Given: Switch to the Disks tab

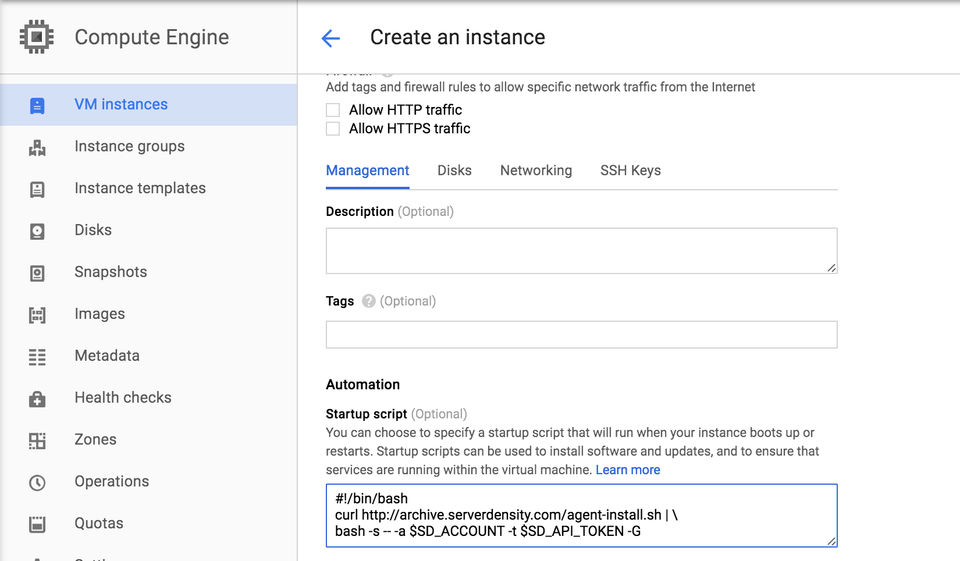Looking at the screenshot, I should pyautogui.click(x=454, y=170).
